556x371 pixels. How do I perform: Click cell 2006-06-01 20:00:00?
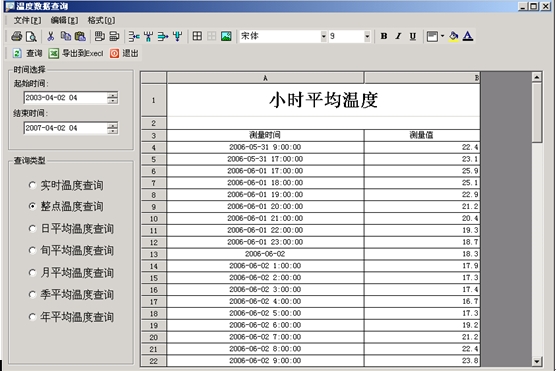265,206
